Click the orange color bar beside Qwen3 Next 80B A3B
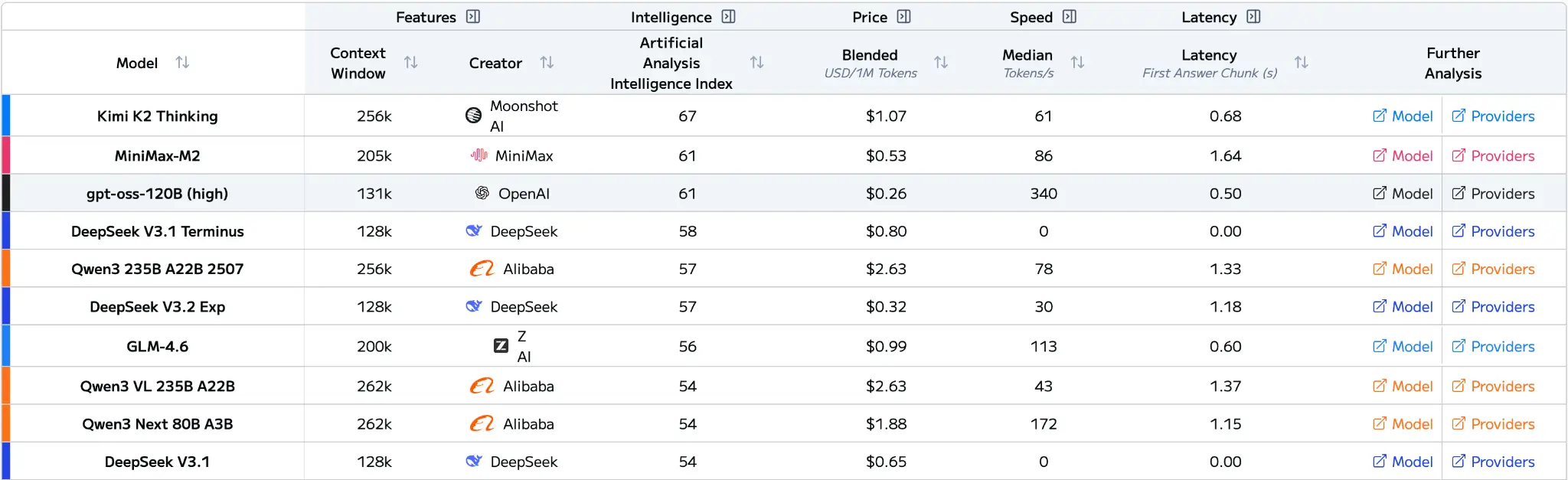Screen dimensions: 1568x480 tap(6, 424)
